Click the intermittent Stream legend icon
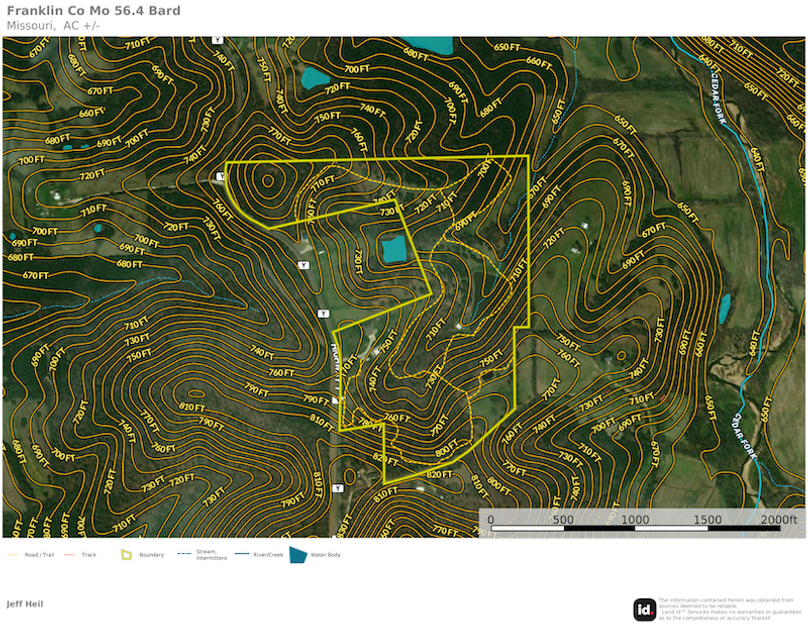Screen dimensions: 808x624 pyautogui.click(x=184, y=554)
